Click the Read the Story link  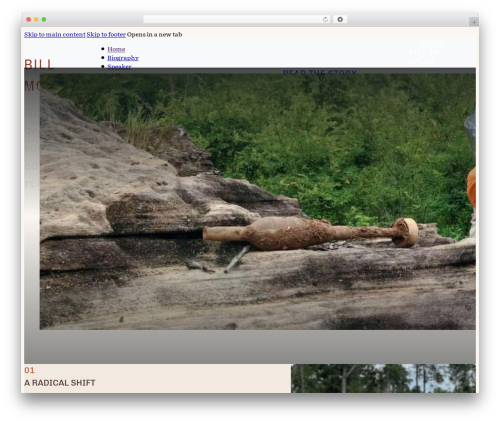319,71
